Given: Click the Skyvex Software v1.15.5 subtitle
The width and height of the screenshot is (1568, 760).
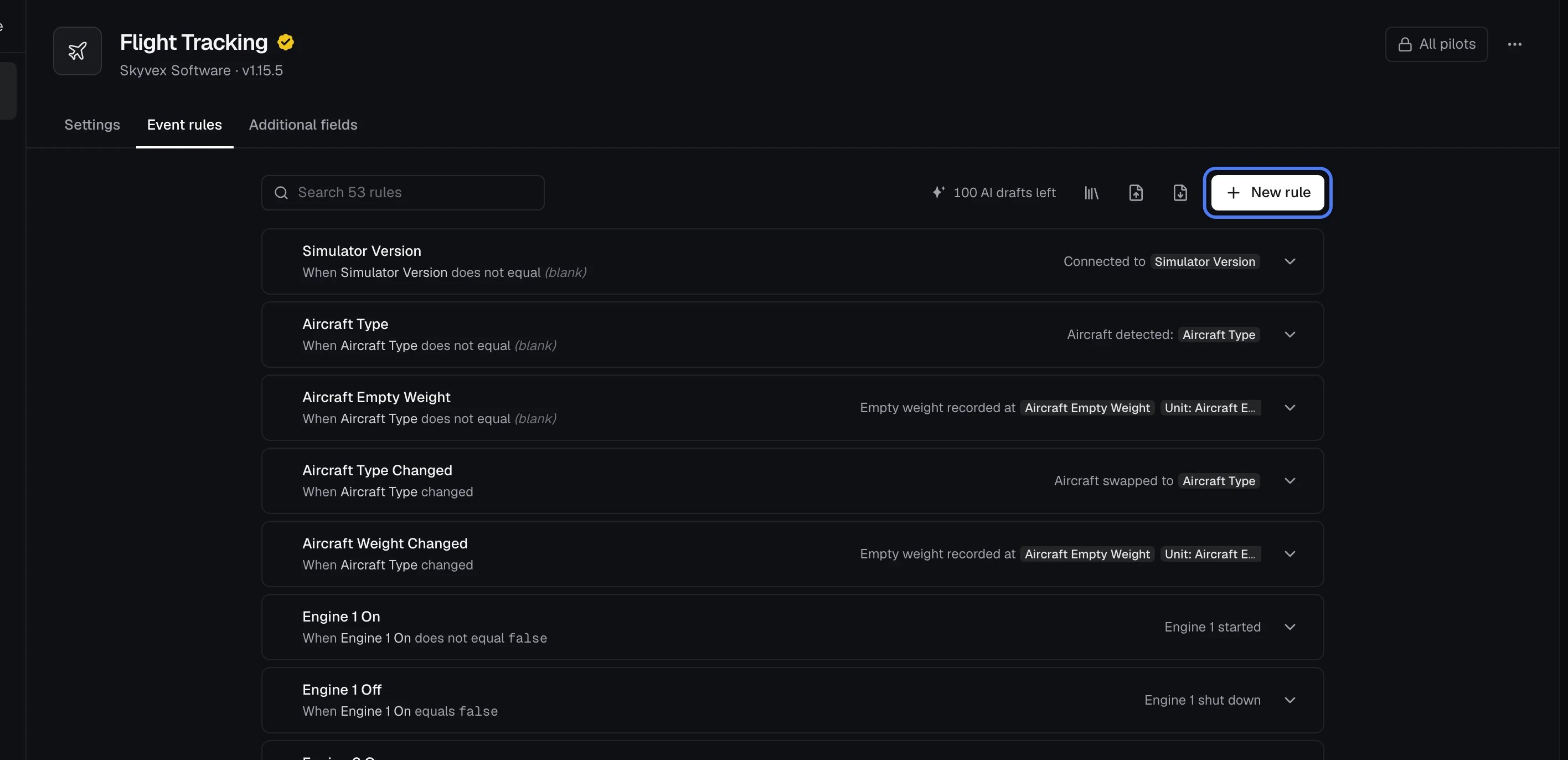Looking at the screenshot, I should coord(202,71).
